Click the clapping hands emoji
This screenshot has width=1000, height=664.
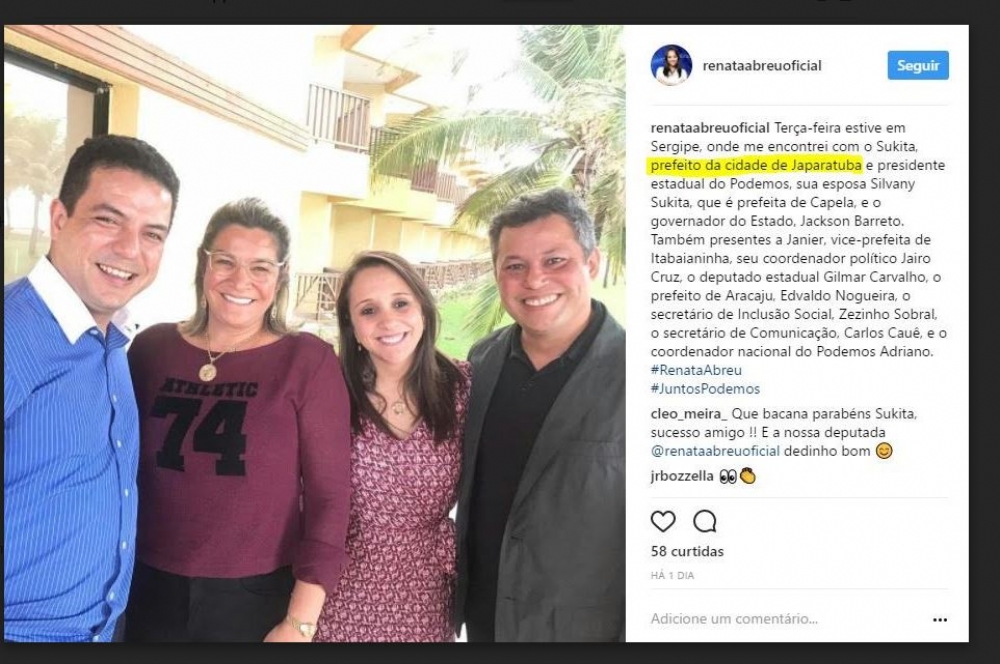(747, 476)
